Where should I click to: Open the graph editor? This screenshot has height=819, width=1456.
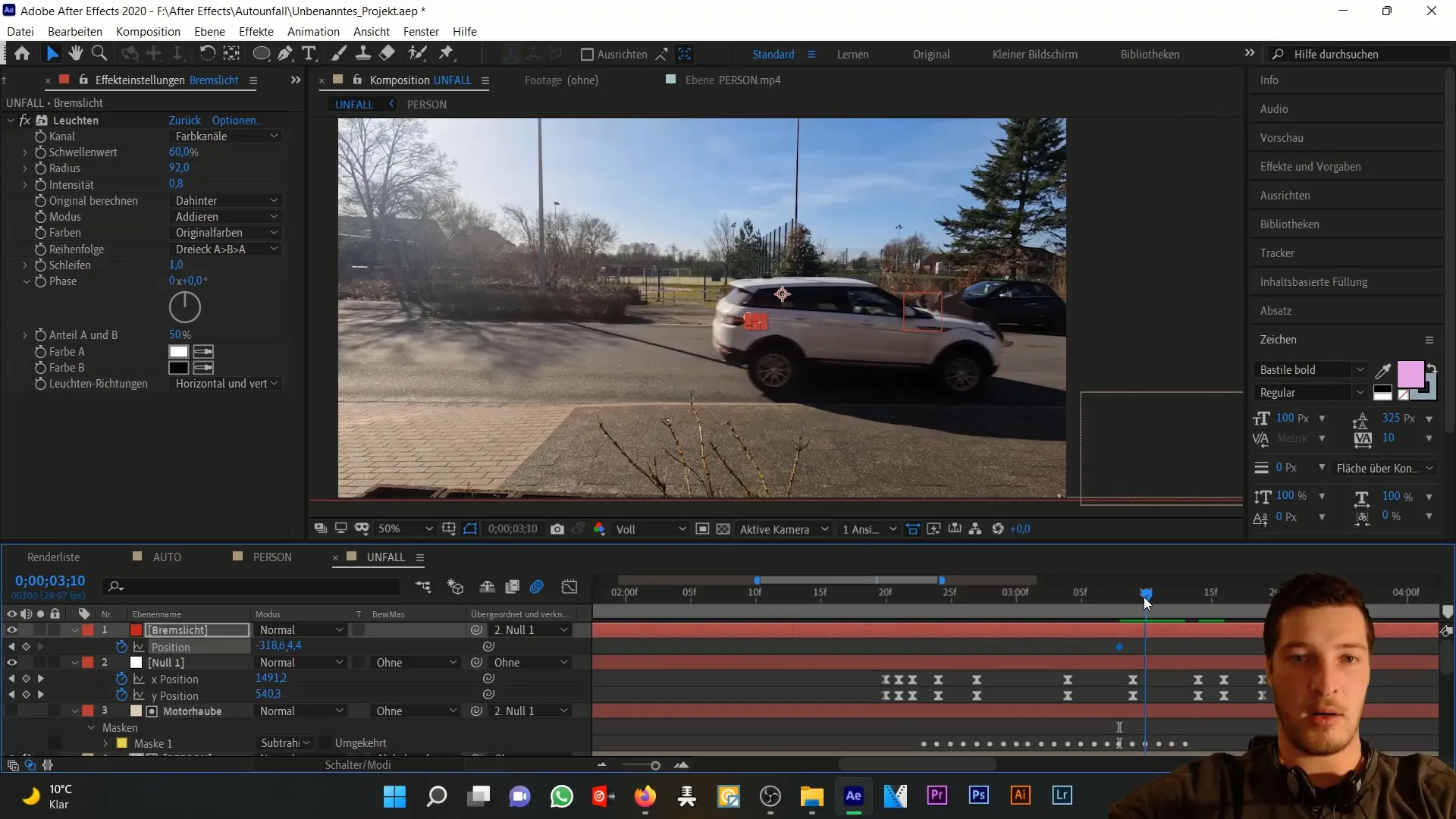click(570, 587)
